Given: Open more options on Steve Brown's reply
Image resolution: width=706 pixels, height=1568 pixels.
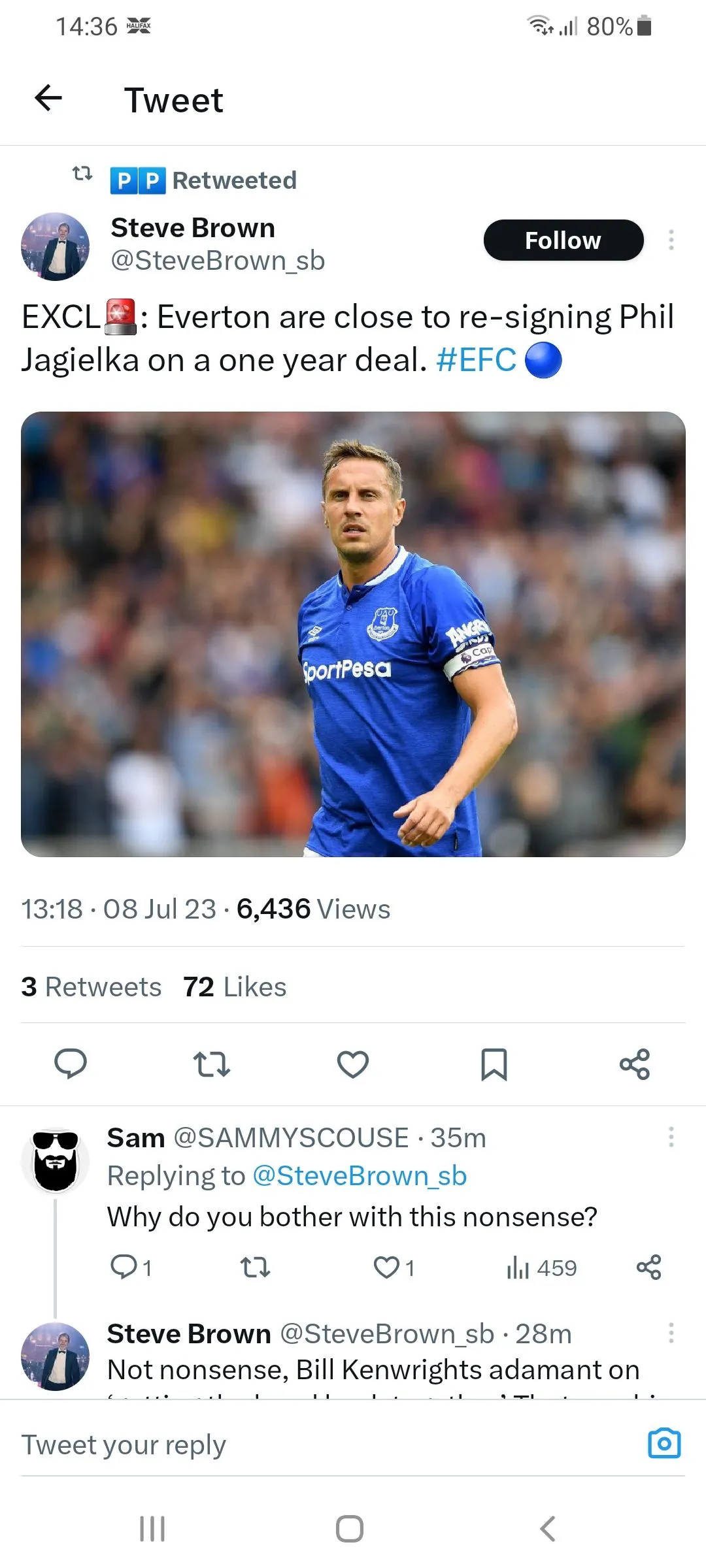Looking at the screenshot, I should coord(671,1333).
